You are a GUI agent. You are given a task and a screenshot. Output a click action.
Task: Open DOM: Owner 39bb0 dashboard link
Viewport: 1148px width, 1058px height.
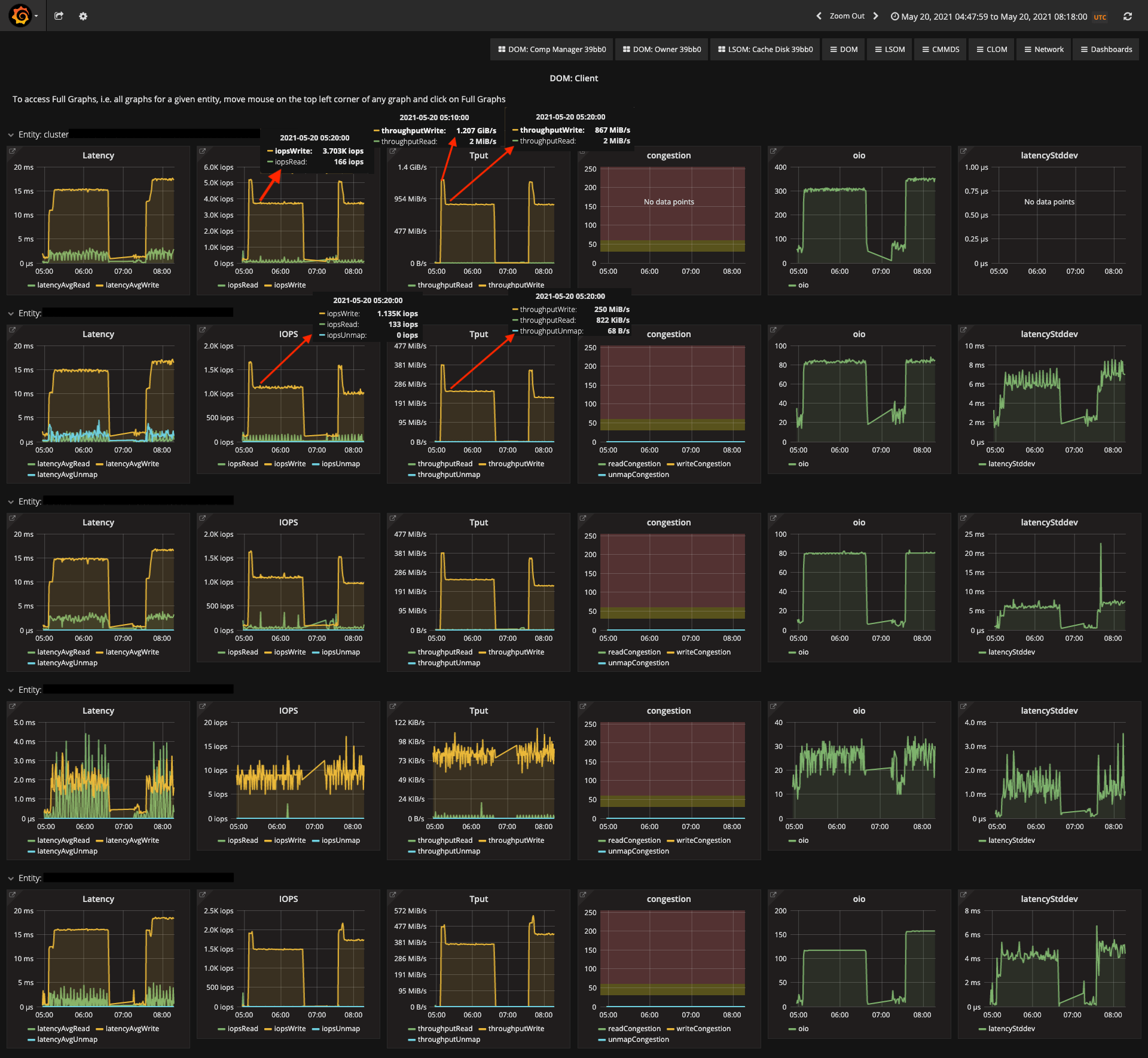coord(662,50)
